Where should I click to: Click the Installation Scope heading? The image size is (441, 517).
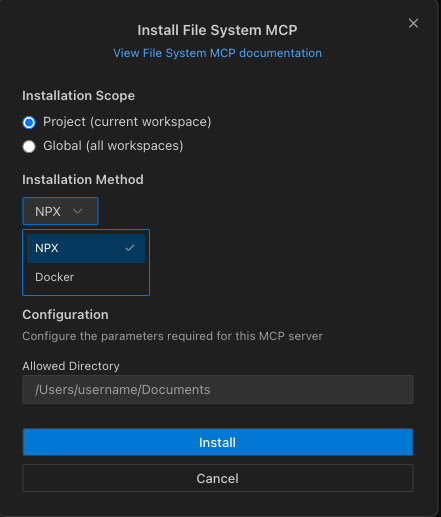[79, 96]
